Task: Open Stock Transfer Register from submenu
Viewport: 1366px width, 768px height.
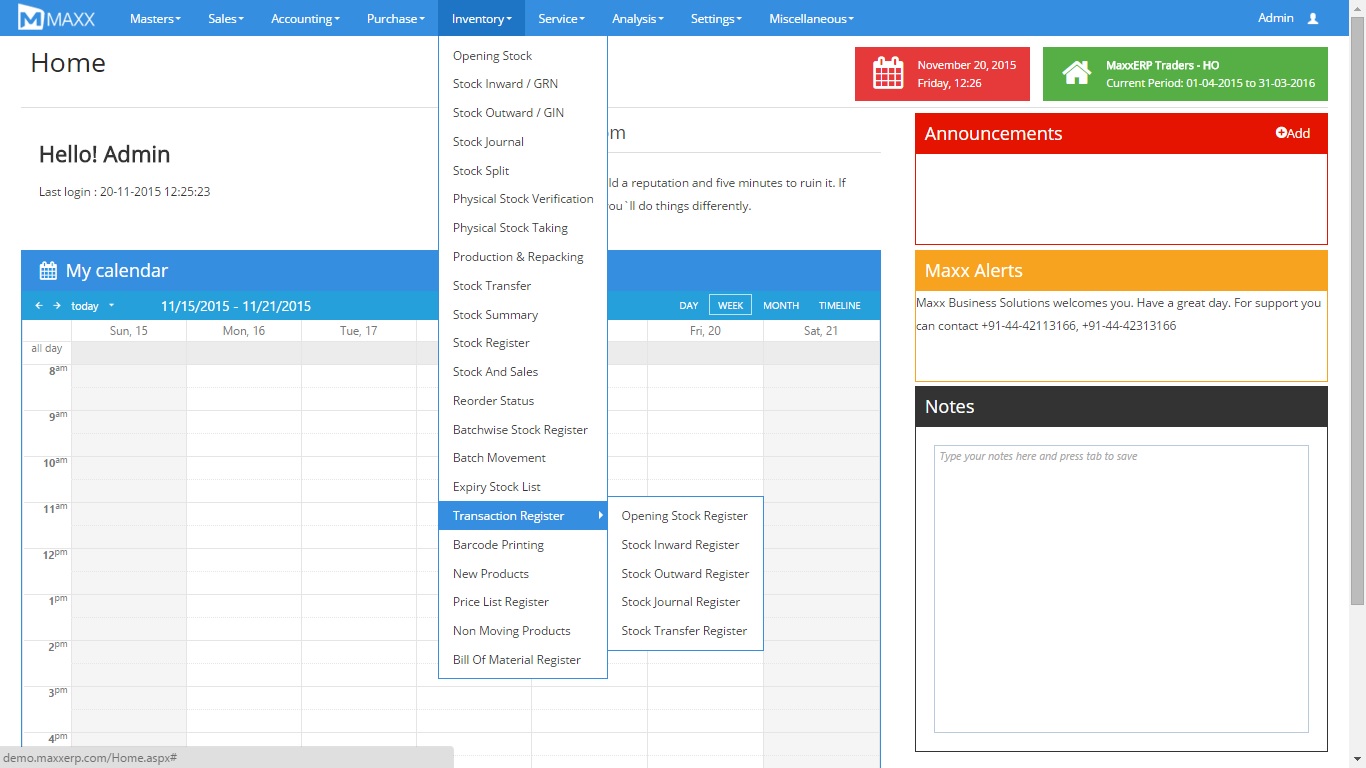Action: (684, 631)
